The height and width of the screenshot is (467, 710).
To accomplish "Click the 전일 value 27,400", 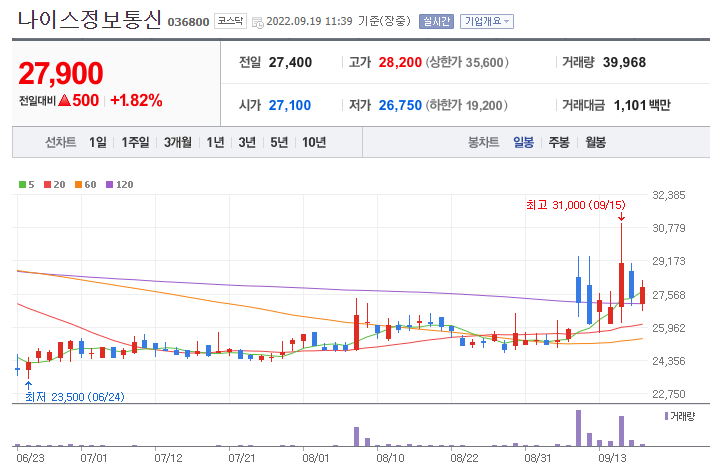I will pyautogui.click(x=290, y=62).
